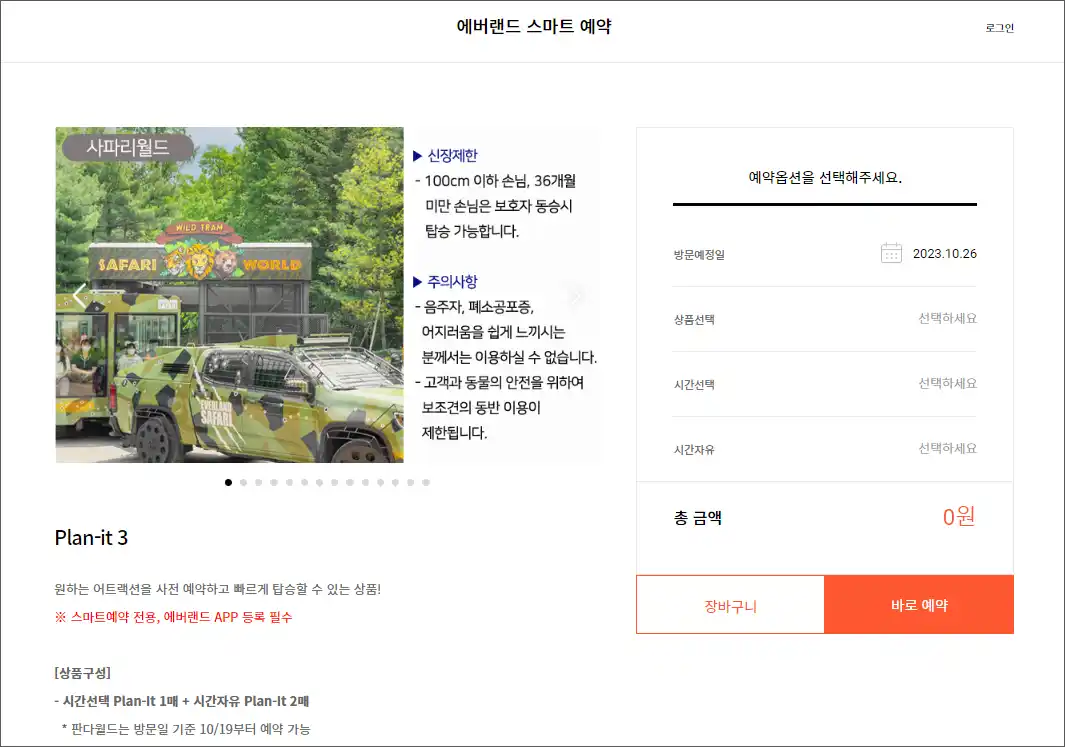1065x747 pixels.
Task: Add to cart with 장바구니 button
Action: 730,604
